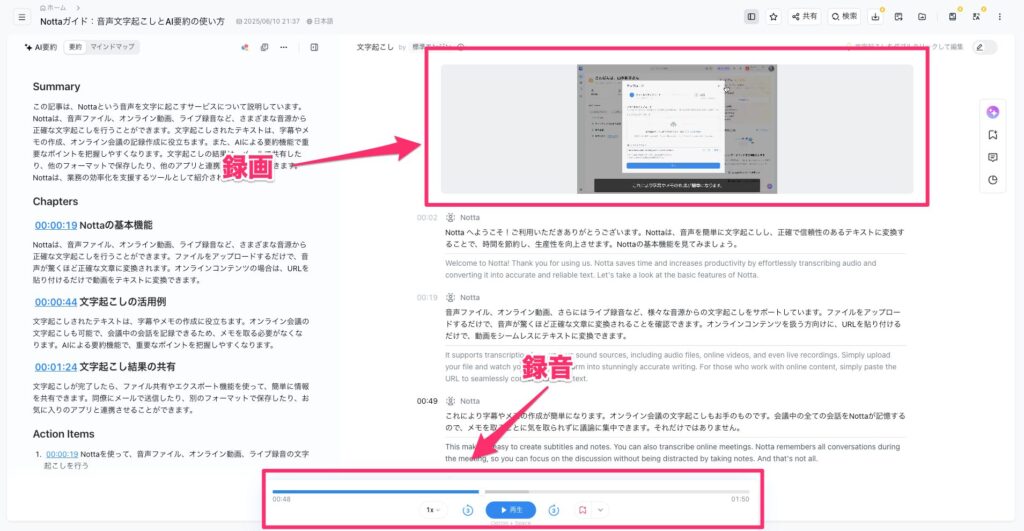Open the comments icon in right sidebar
1024x531 pixels.
coord(993,157)
